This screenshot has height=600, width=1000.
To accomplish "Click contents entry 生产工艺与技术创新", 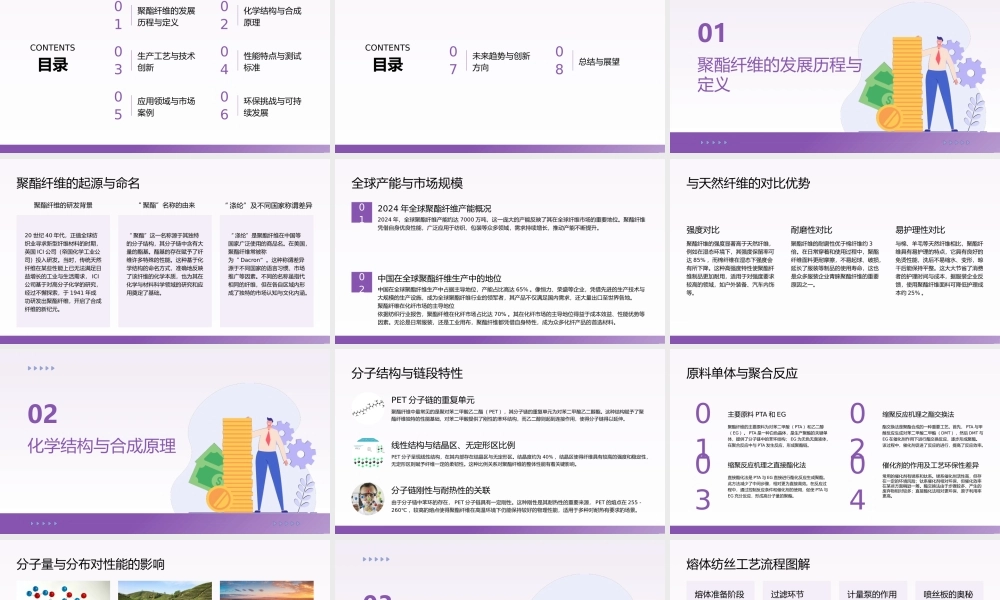I will click(166, 62).
